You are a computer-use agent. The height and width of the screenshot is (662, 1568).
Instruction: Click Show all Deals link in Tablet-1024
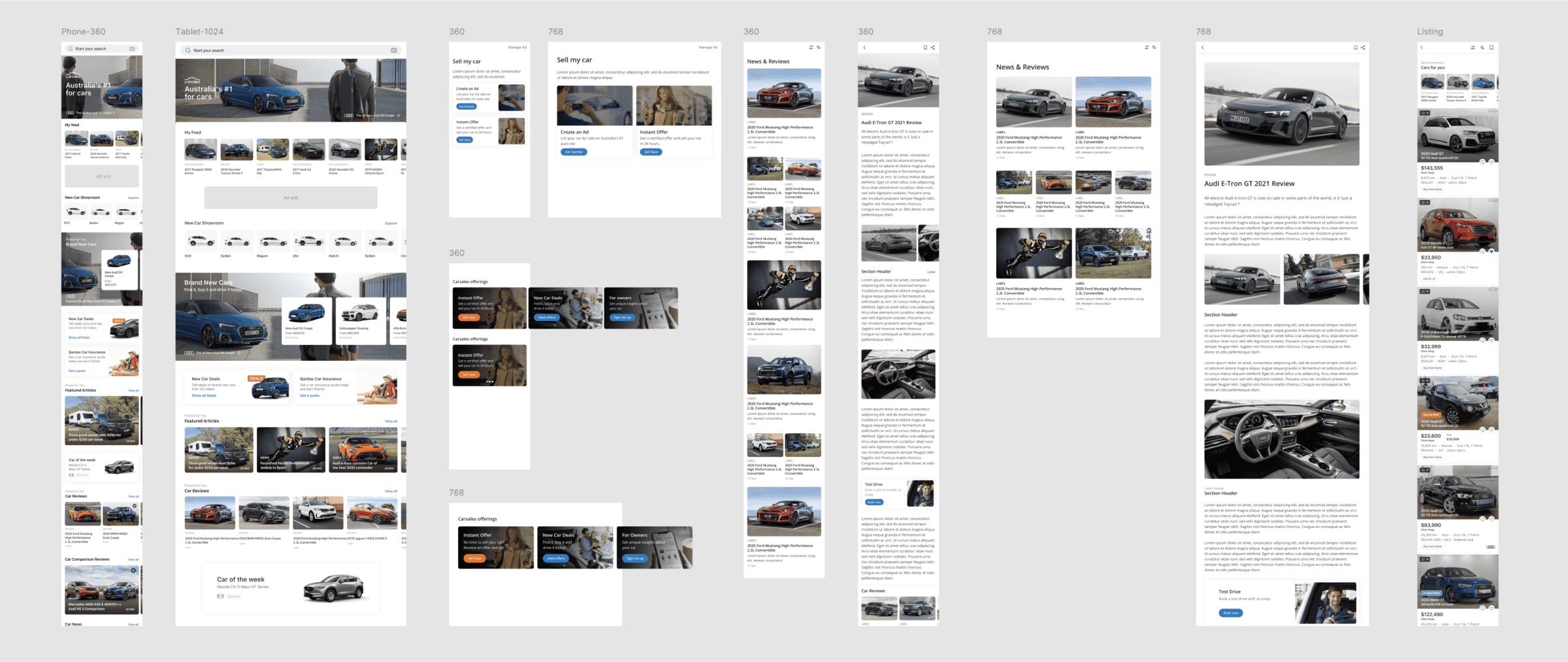point(204,395)
